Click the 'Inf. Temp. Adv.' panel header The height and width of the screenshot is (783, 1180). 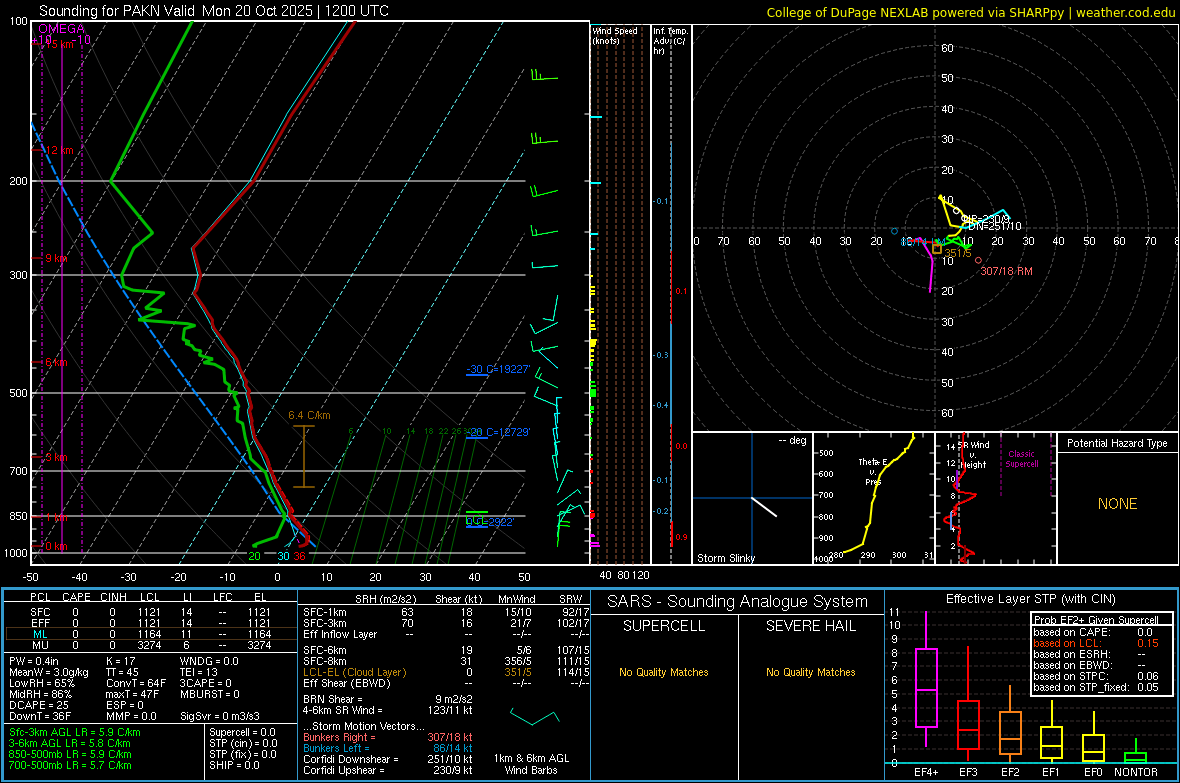click(670, 41)
